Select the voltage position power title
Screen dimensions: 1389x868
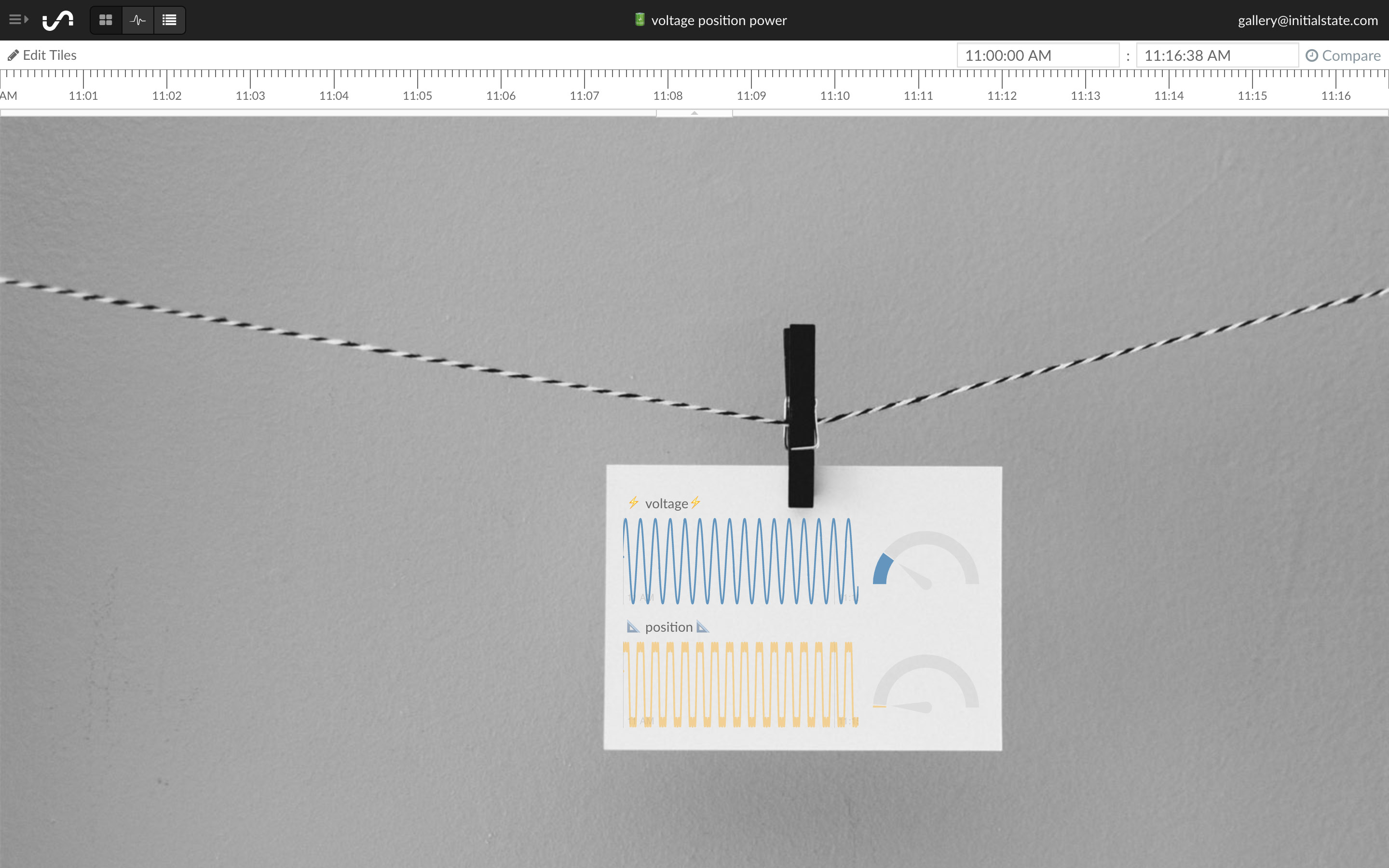(719, 19)
